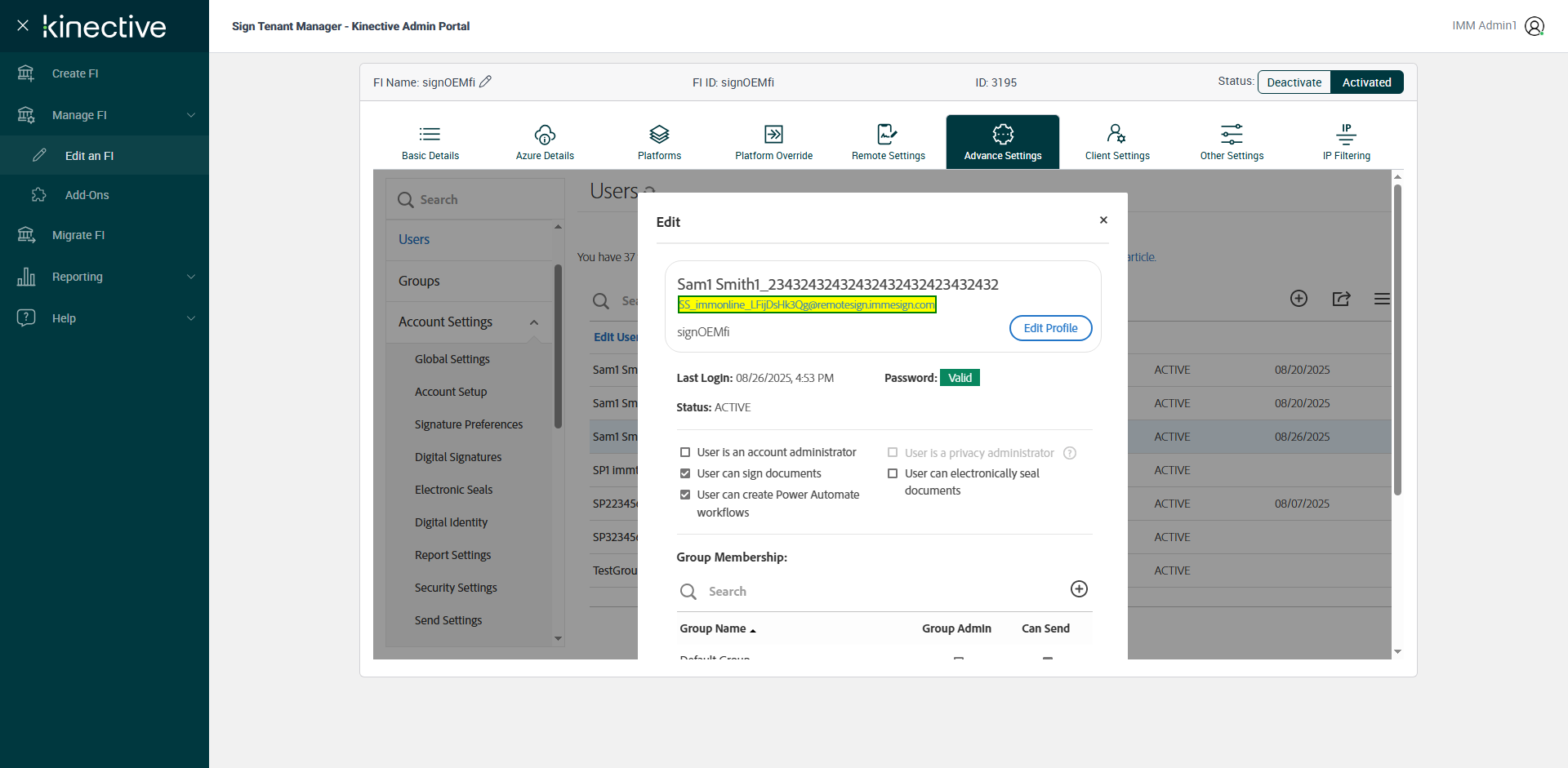The image size is (1568, 768).
Task: Click the highlighted user email address
Action: (807, 304)
